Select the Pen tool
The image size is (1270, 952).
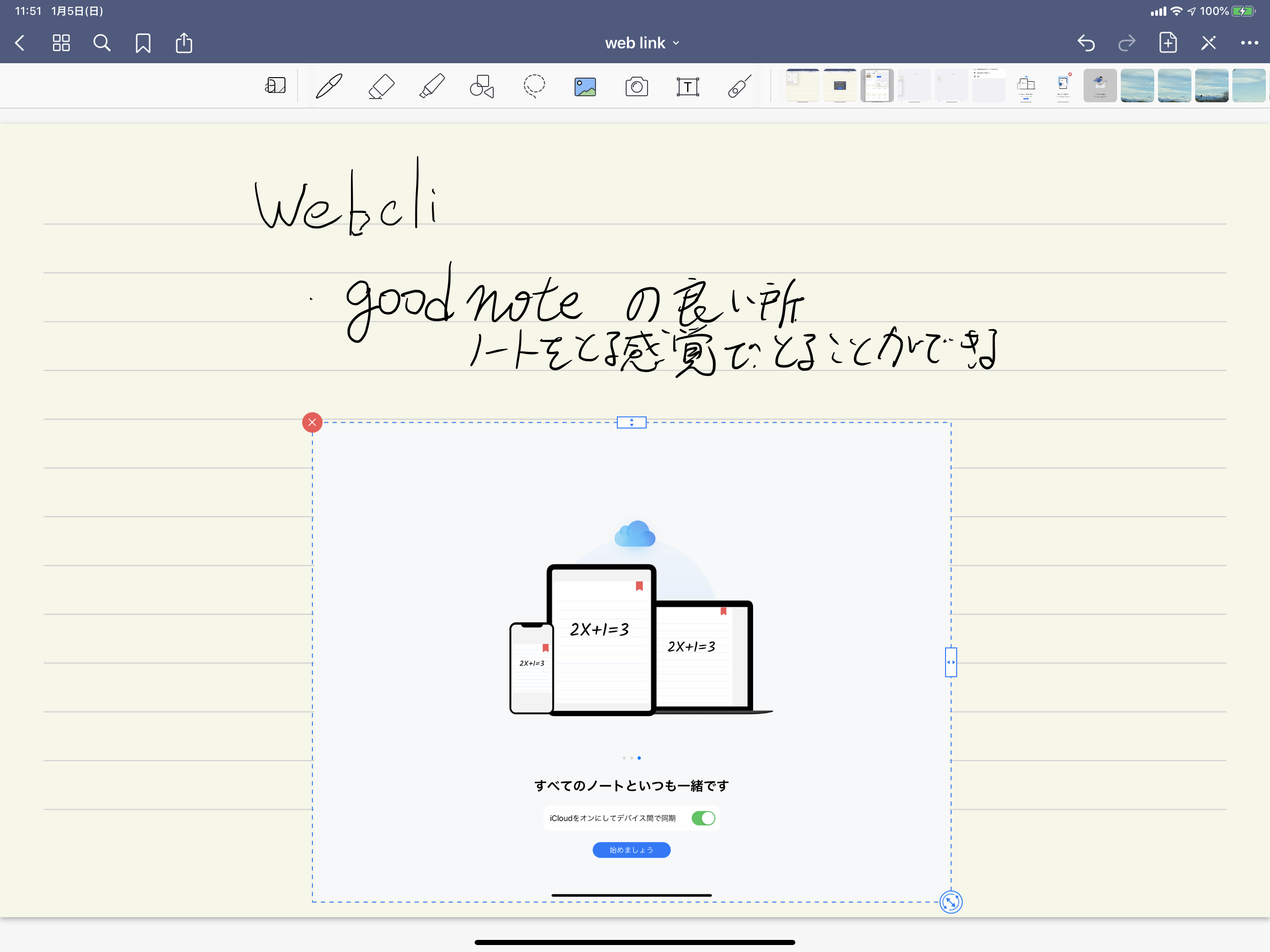(329, 86)
